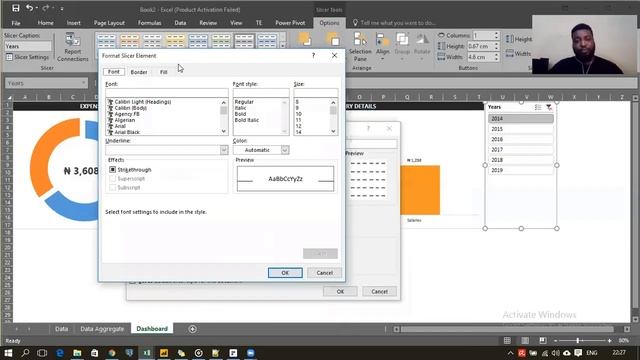
Task: Click the horizontal sheet scrollbar
Action: click(507, 329)
